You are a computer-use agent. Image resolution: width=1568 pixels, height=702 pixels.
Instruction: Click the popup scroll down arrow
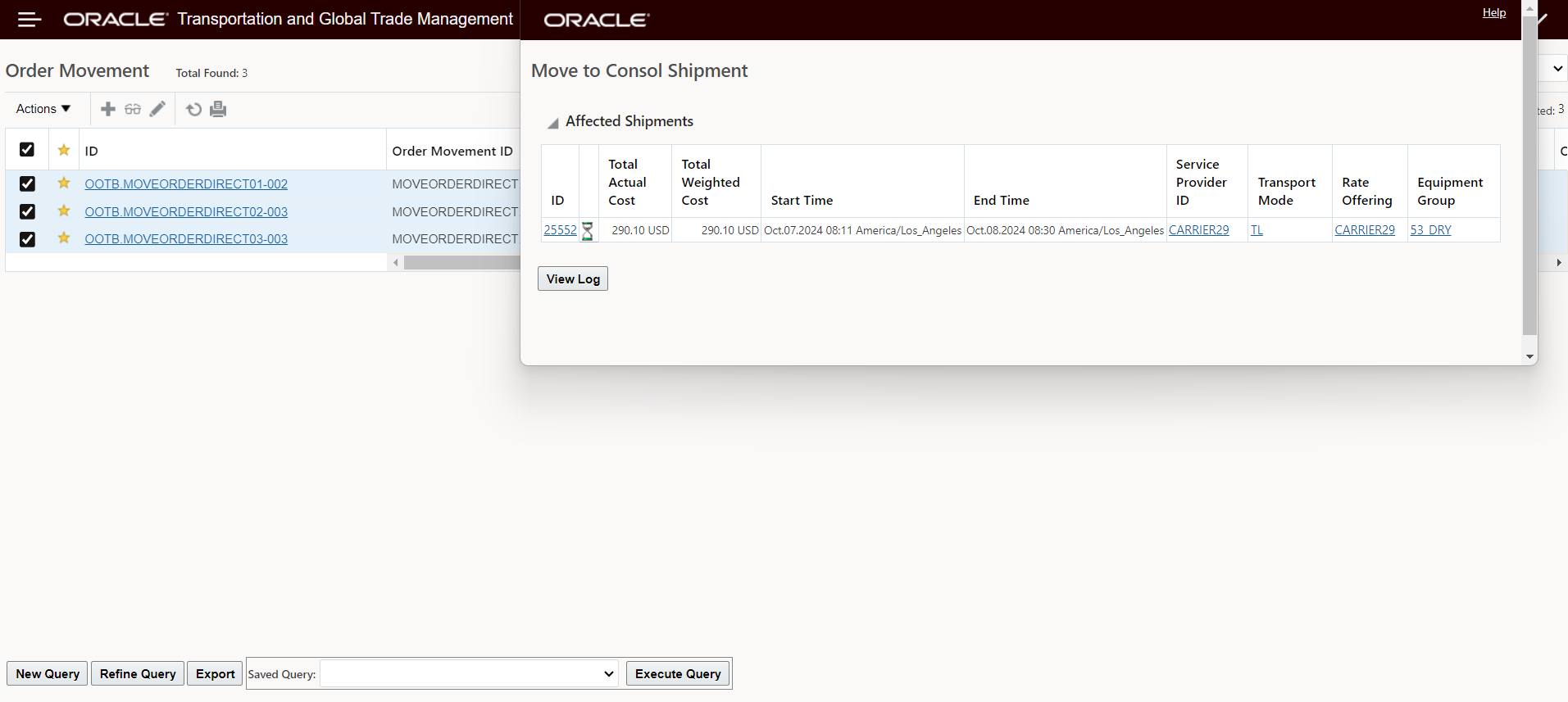pyautogui.click(x=1529, y=357)
